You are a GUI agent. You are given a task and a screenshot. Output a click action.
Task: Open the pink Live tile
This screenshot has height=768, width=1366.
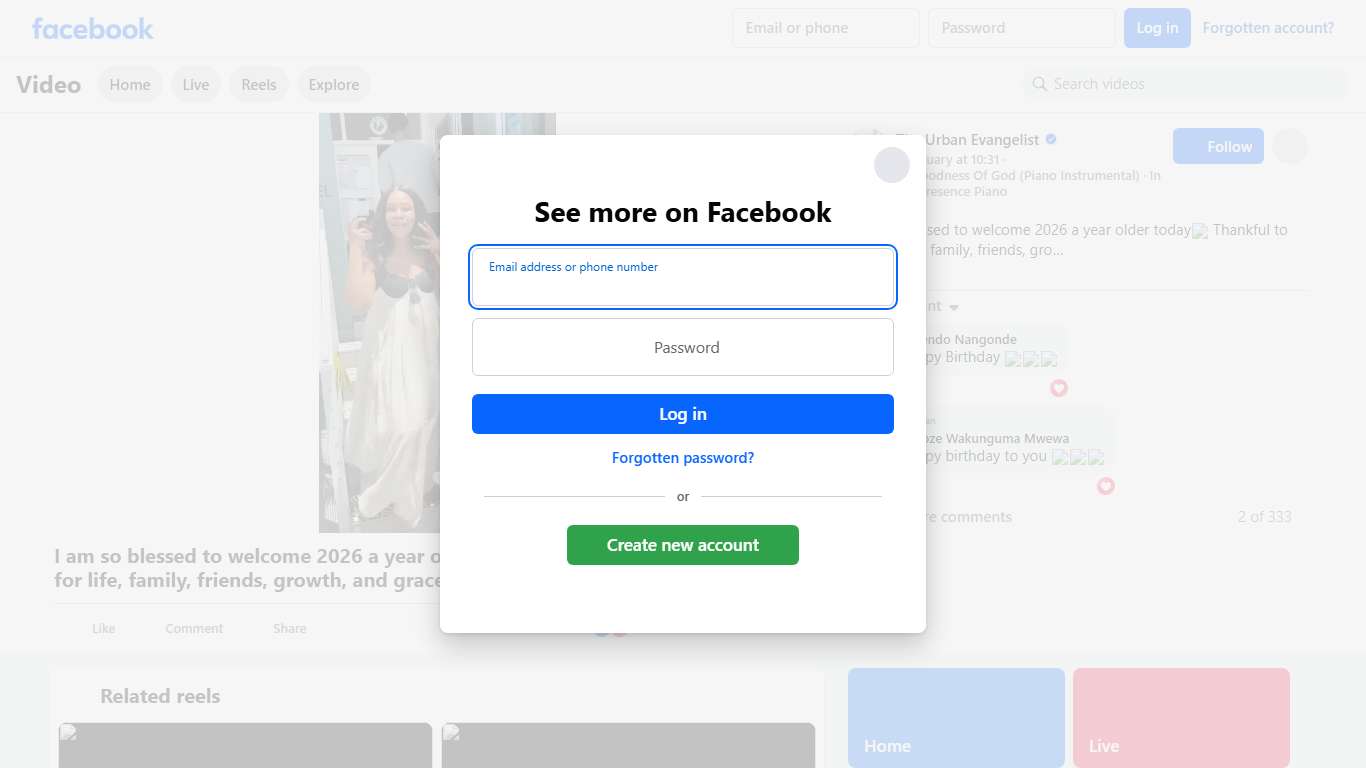tap(1181, 718)
